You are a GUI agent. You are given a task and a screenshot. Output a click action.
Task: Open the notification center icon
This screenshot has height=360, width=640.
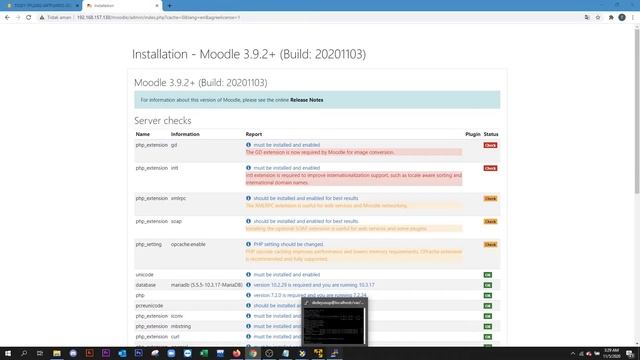pos(630,353)
